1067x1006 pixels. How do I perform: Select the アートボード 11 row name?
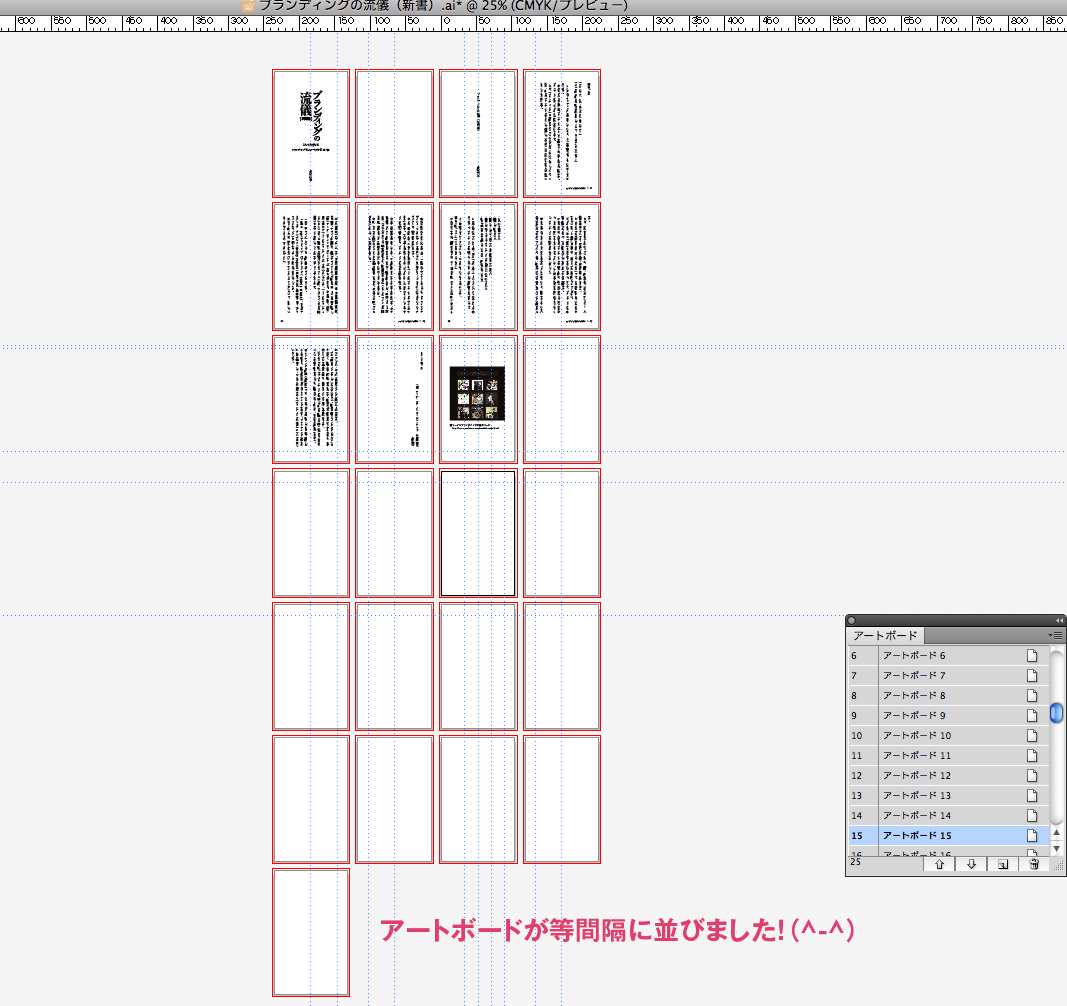[917, 756]
